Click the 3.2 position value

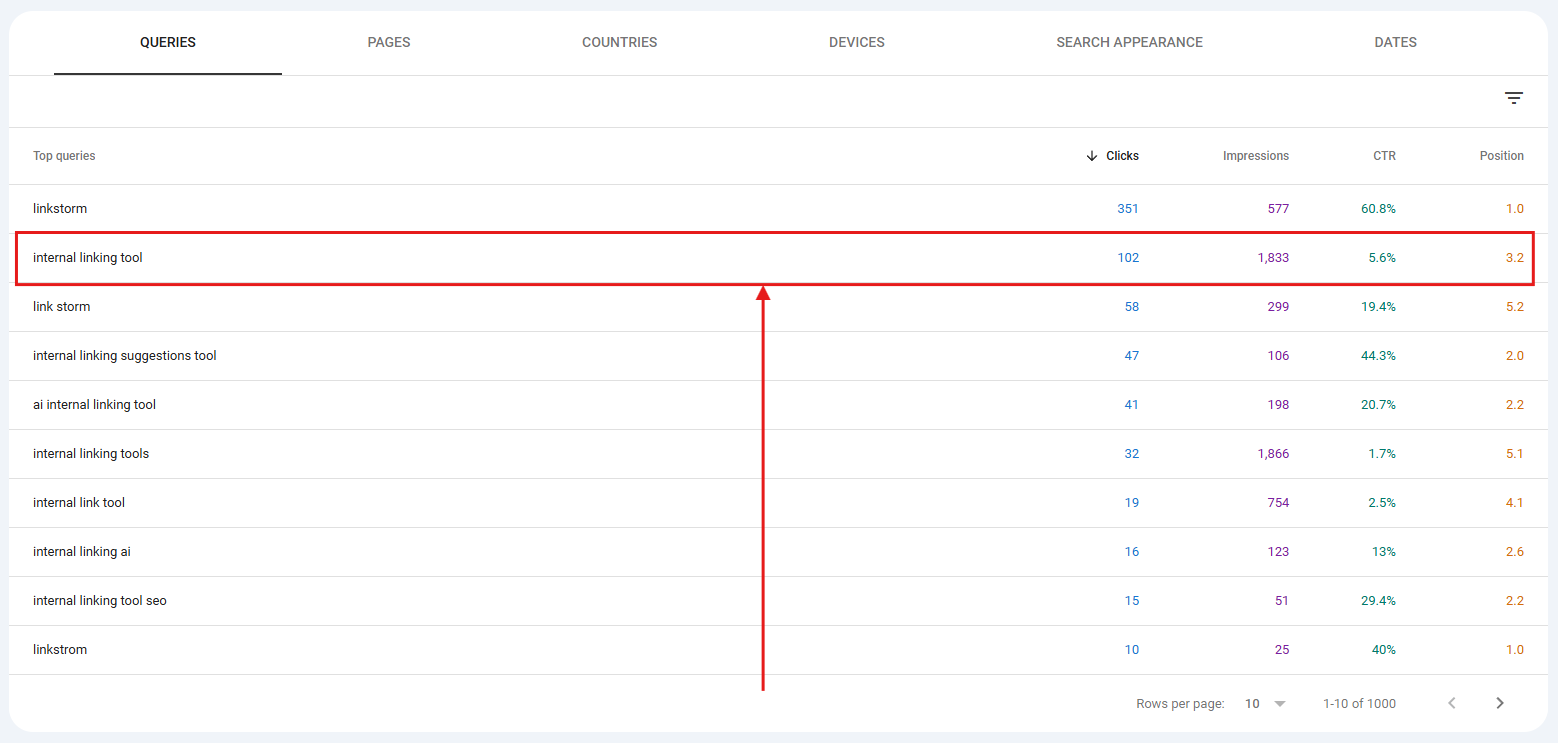click(1515, 258)
